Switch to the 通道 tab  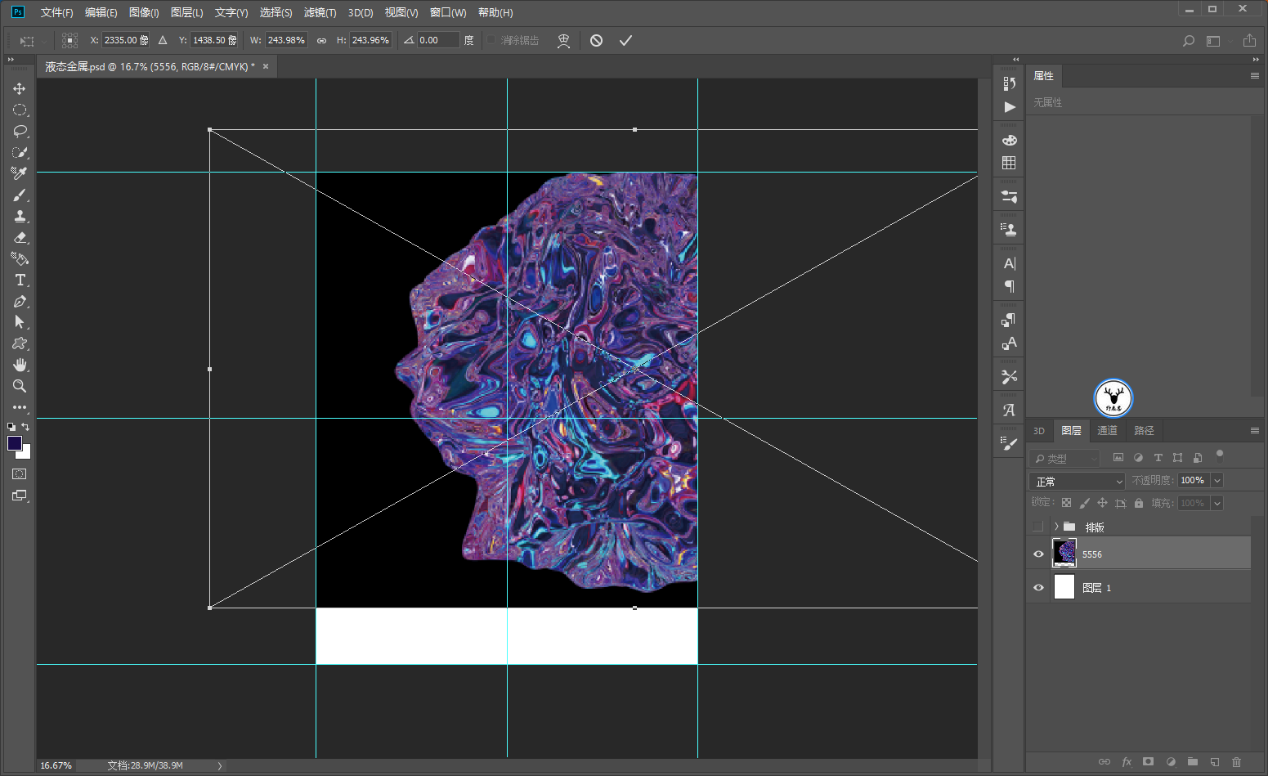1107,431
